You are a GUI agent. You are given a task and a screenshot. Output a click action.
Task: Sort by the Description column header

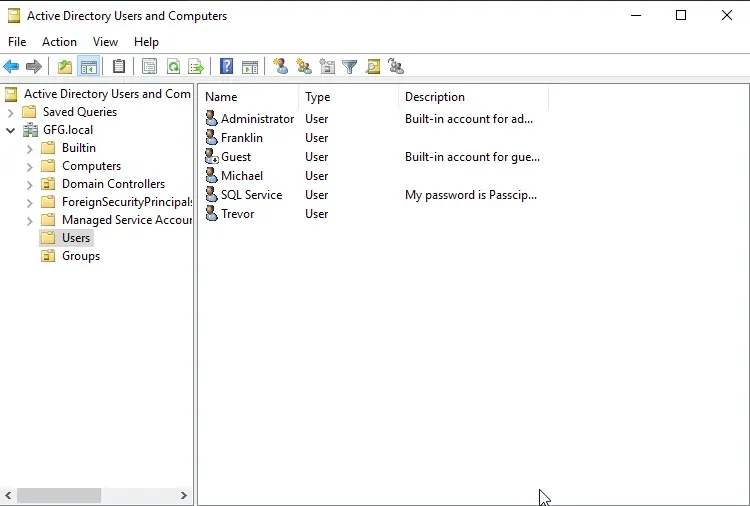(x=474, y=97)
